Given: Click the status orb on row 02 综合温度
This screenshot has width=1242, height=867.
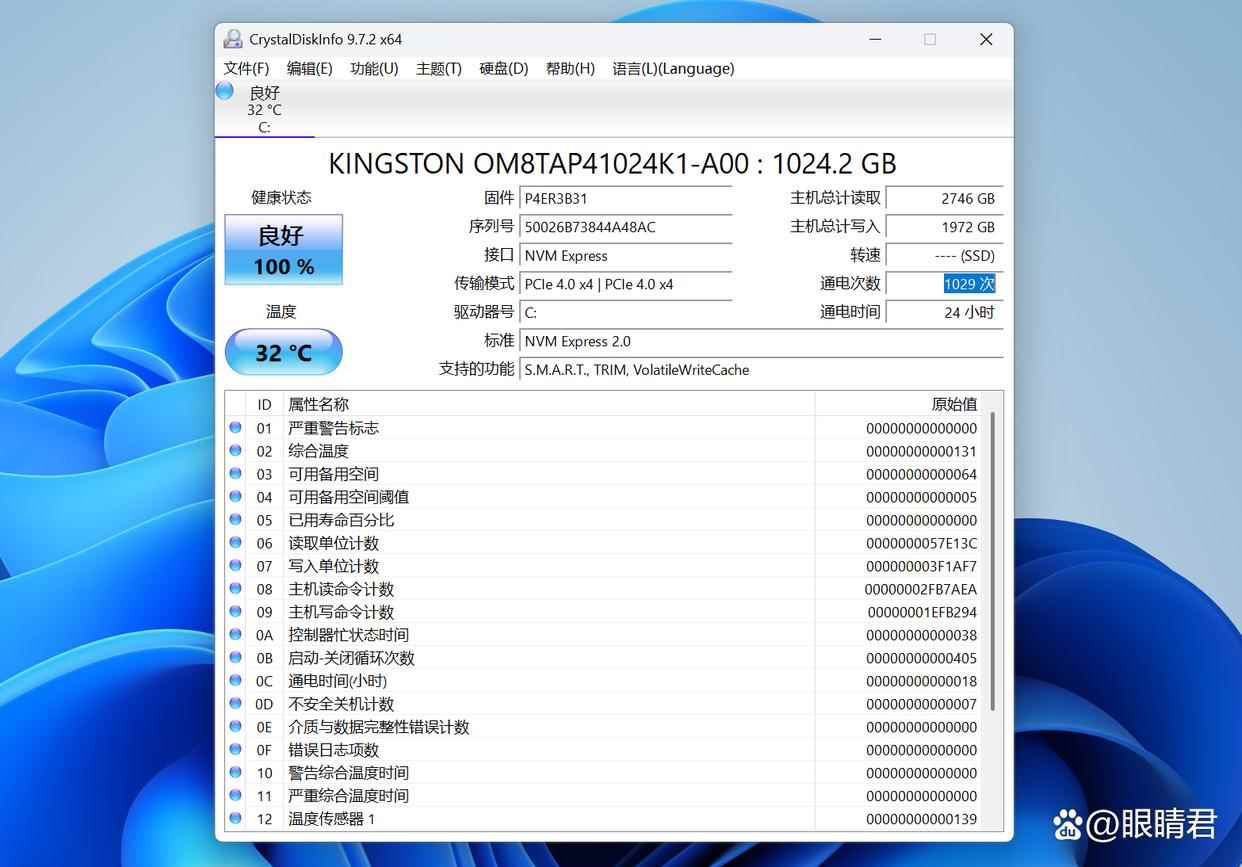Looking at the screenshot, I should pos(235,450).
